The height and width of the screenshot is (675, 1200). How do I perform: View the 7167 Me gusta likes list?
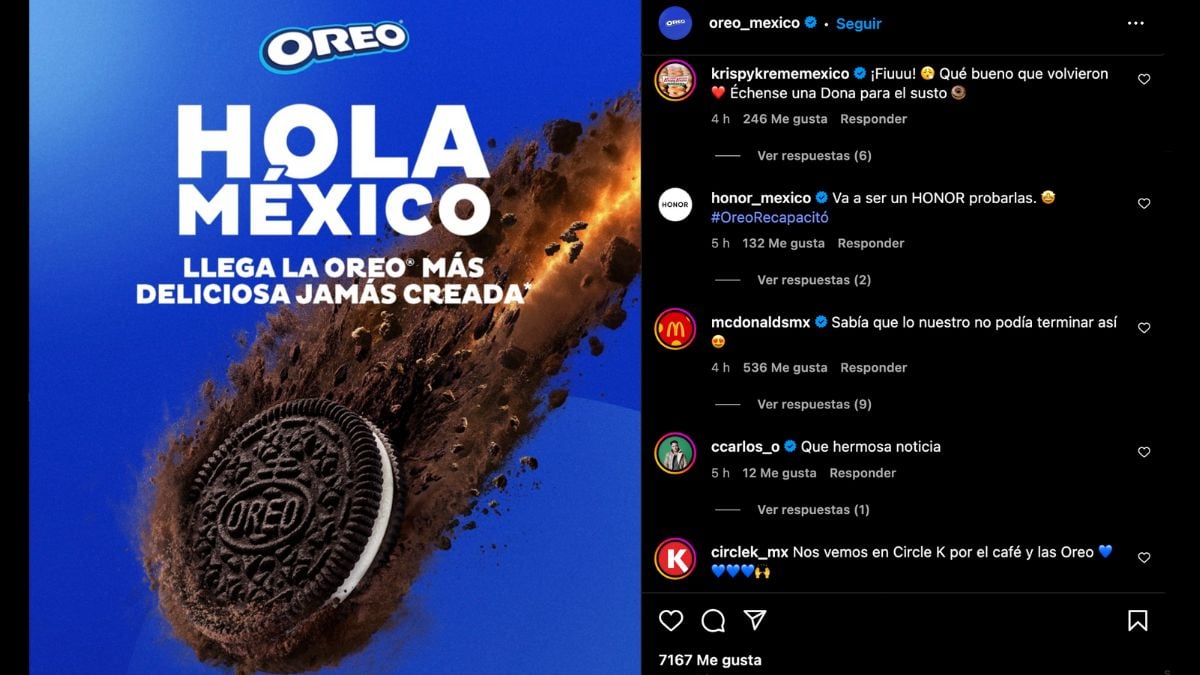(x=710, y=660)
